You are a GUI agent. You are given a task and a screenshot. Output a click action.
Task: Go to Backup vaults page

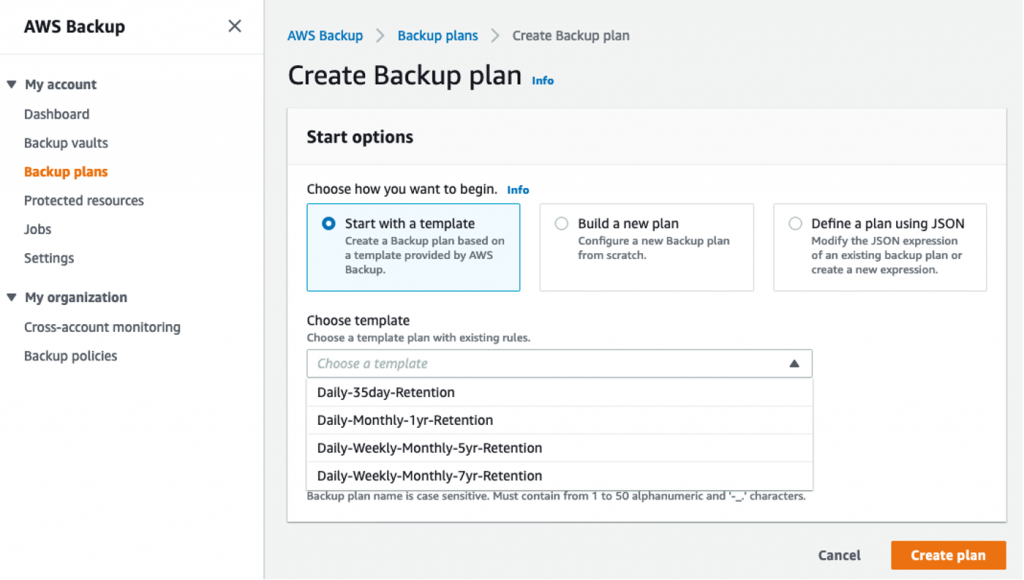pyautogui.click(x=66, y=143)
